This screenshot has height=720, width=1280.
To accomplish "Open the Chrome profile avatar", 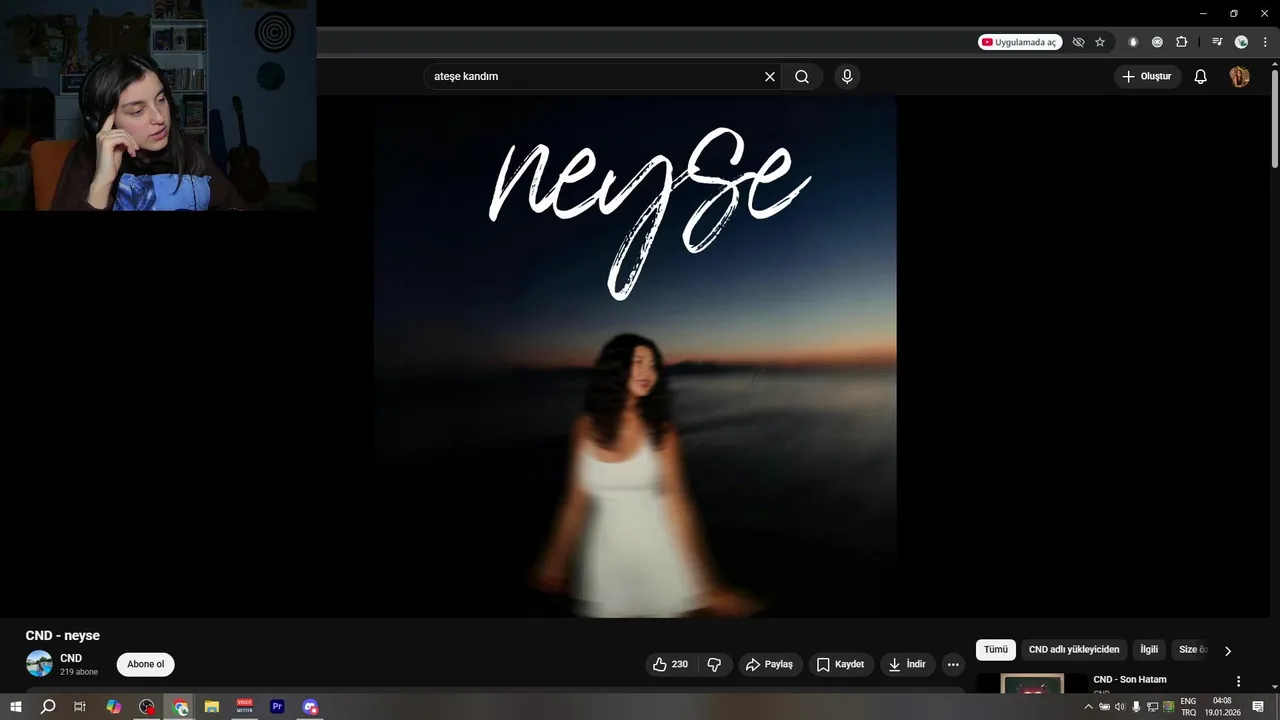I will click(x=1241, y=42).
